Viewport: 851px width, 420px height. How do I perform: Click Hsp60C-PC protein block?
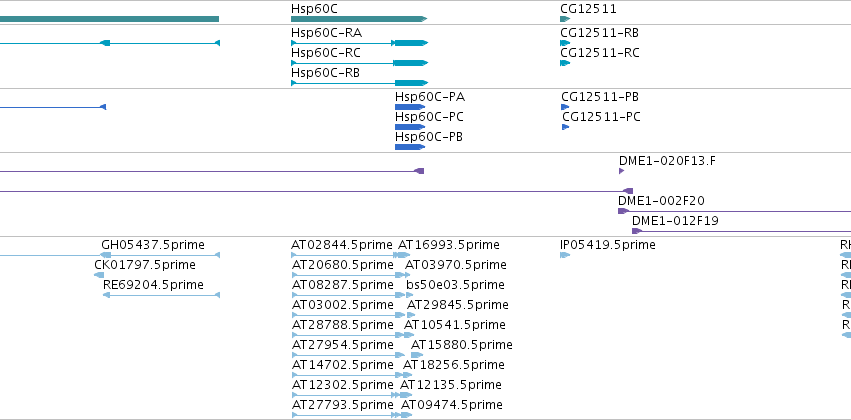click(410, 127)
